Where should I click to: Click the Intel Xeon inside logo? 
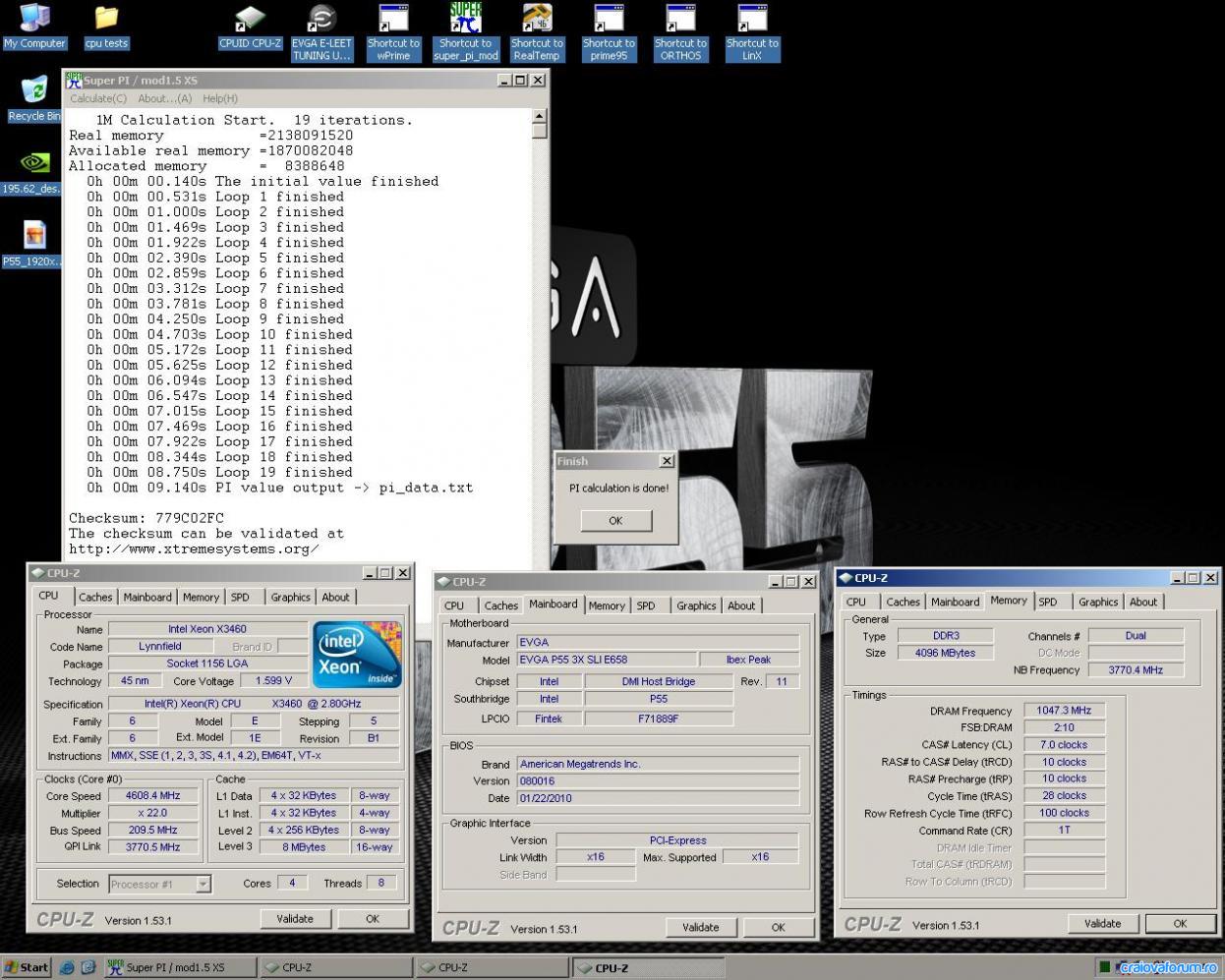(357, 655)
